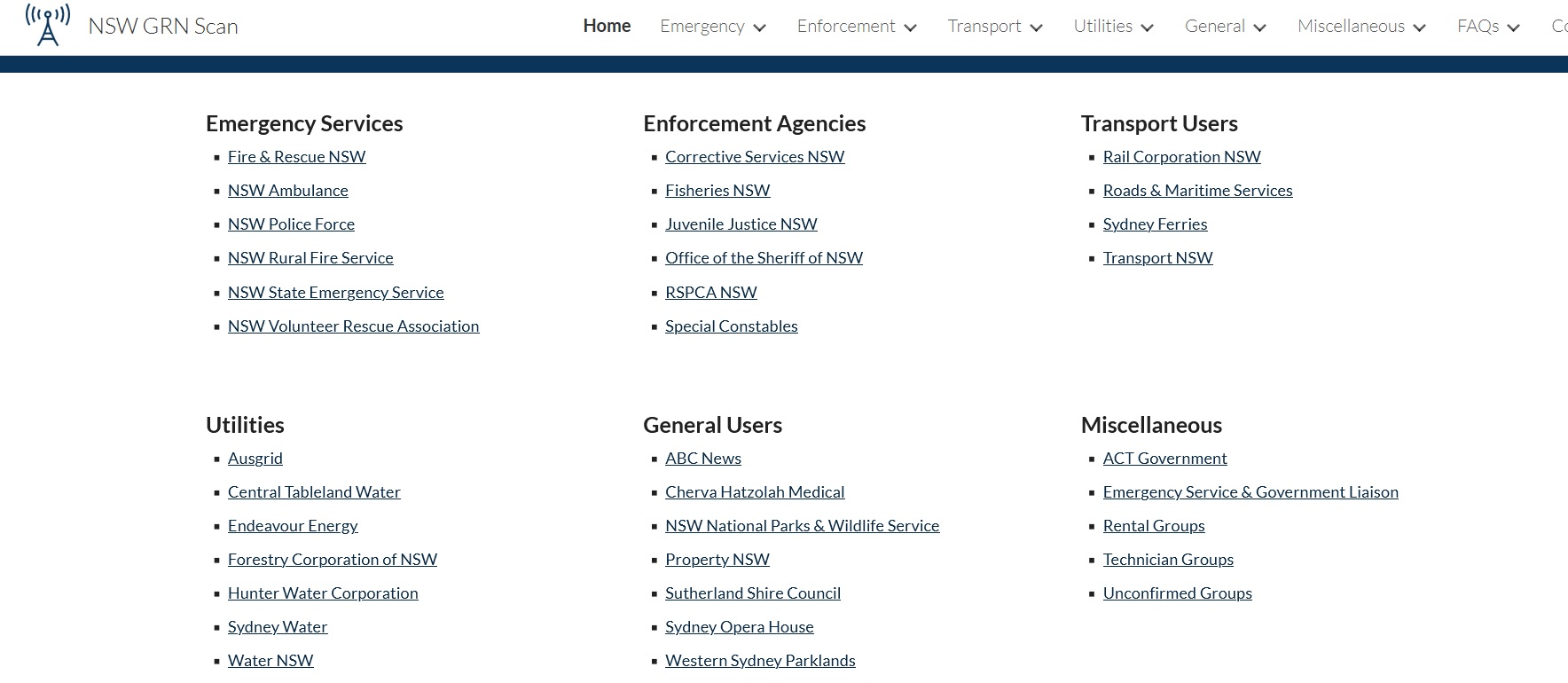Open Hunter Water Corporation link
Screen dimensions: 1568x683
[x=323, y=593]
